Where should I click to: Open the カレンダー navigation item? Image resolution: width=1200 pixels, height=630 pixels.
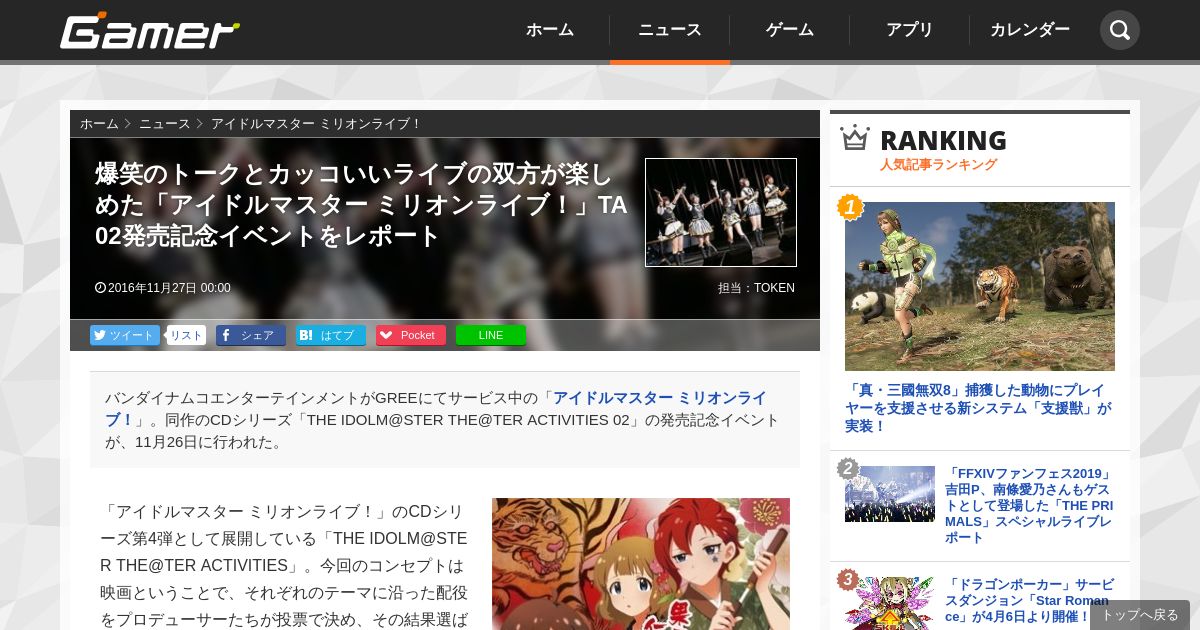1030,30
